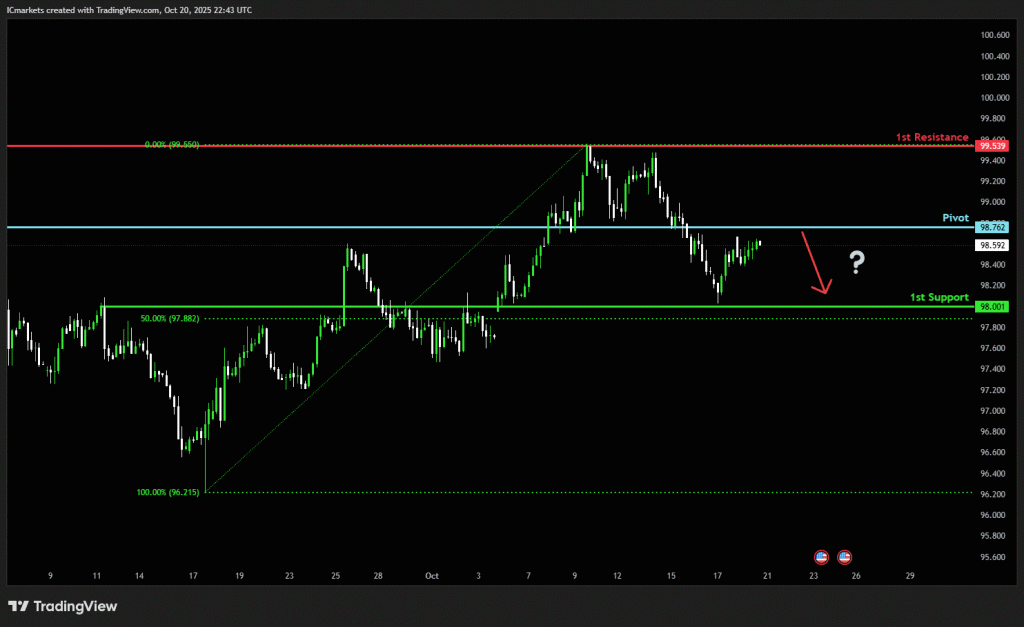Select the '1st Support' text label

click(x=938, y=297)
